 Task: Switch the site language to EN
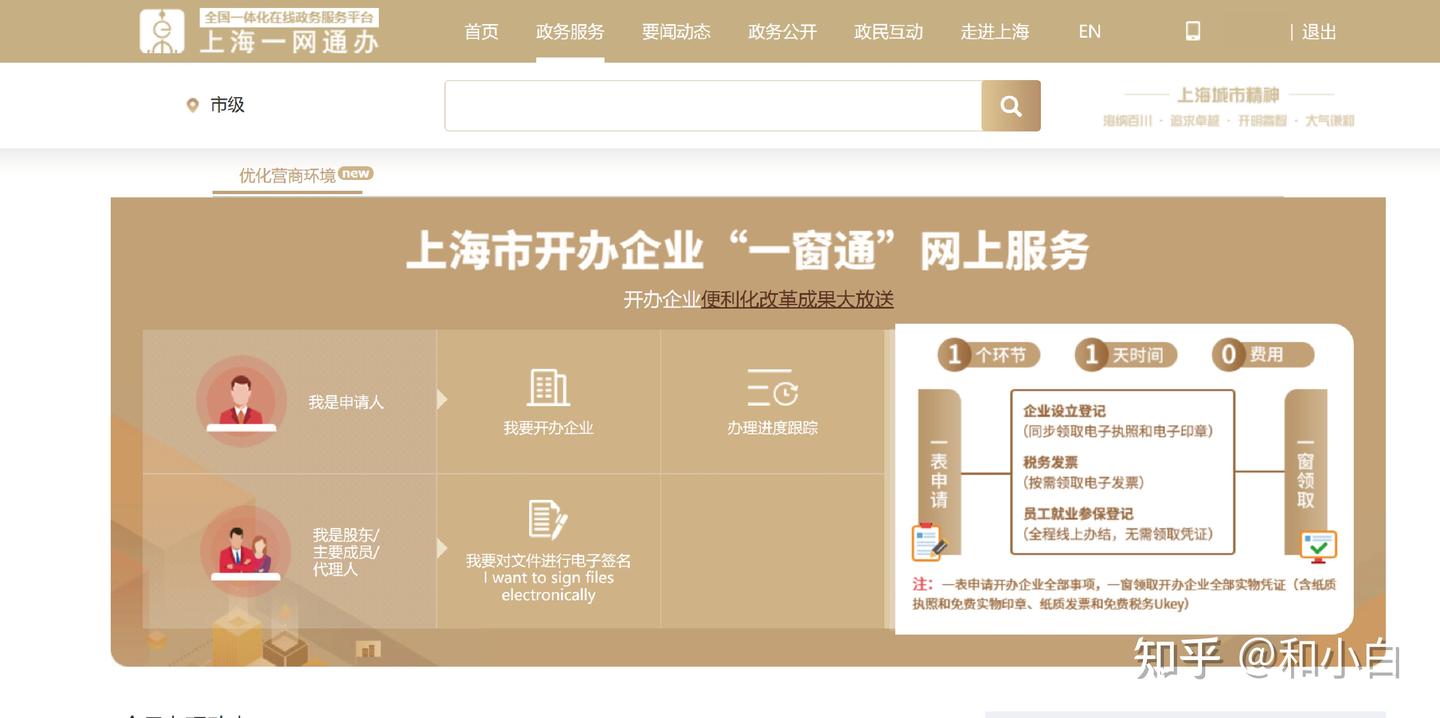(1090, 32)
